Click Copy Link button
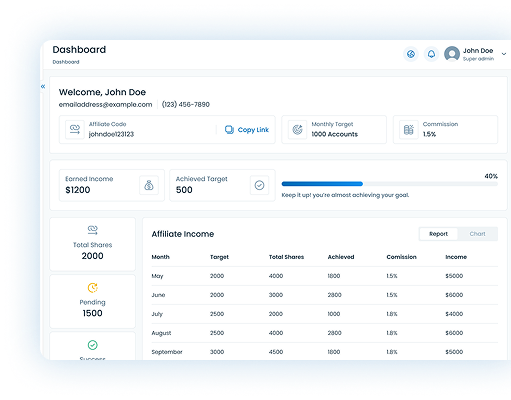The width and height of the screenshot is (511, 400). coord(247,130)
